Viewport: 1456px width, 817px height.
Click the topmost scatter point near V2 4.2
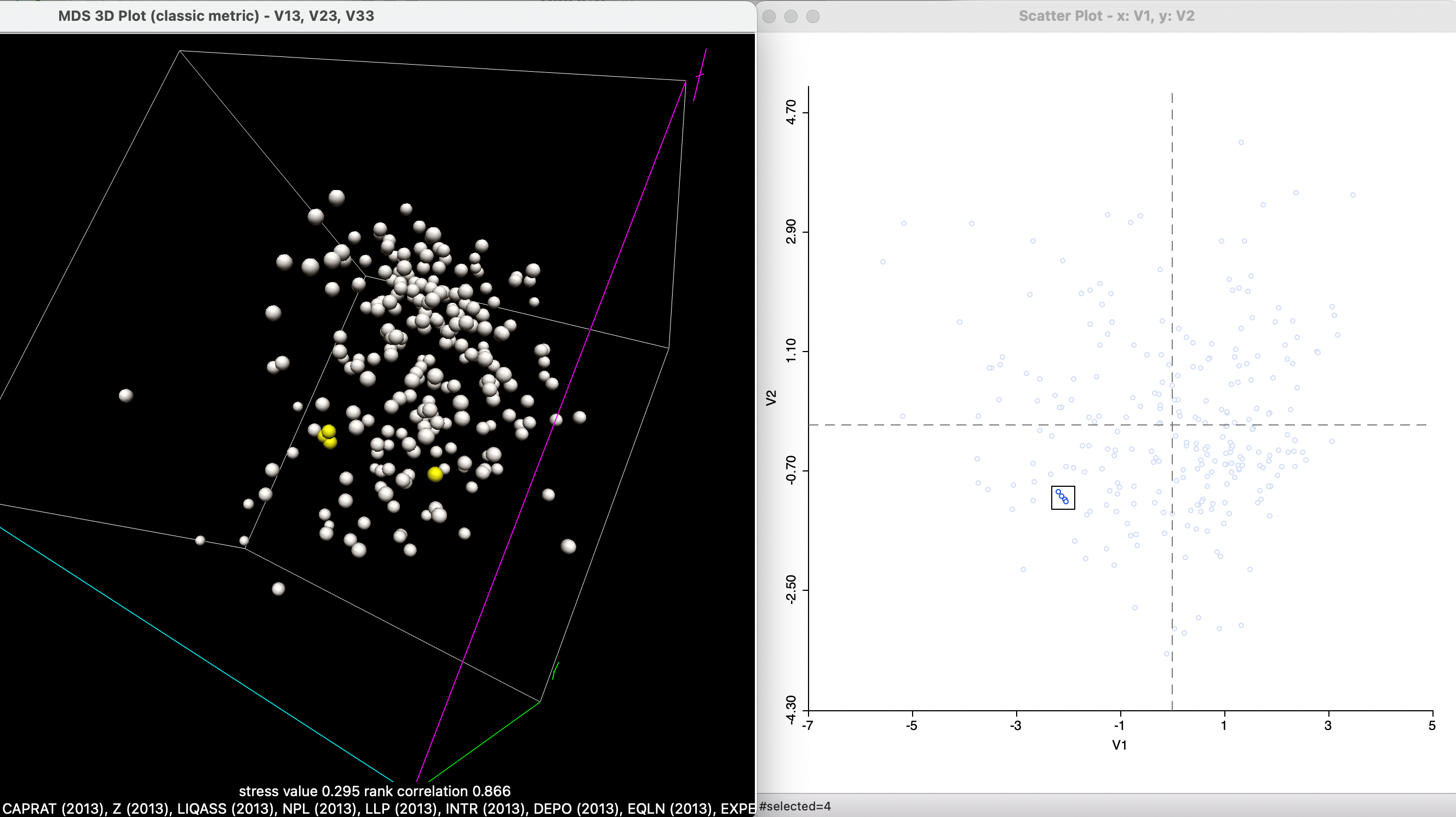click(1241, 142)
